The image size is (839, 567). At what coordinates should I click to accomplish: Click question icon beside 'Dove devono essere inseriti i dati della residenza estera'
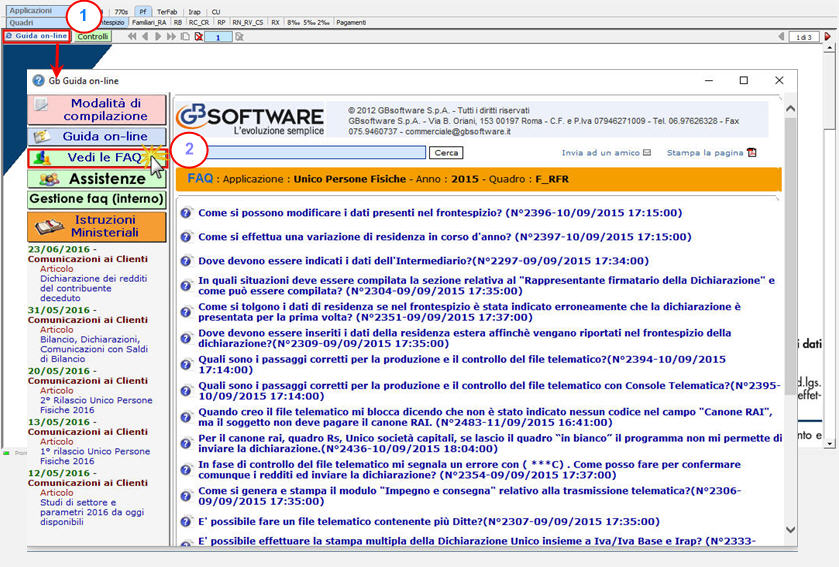(186, 338)
